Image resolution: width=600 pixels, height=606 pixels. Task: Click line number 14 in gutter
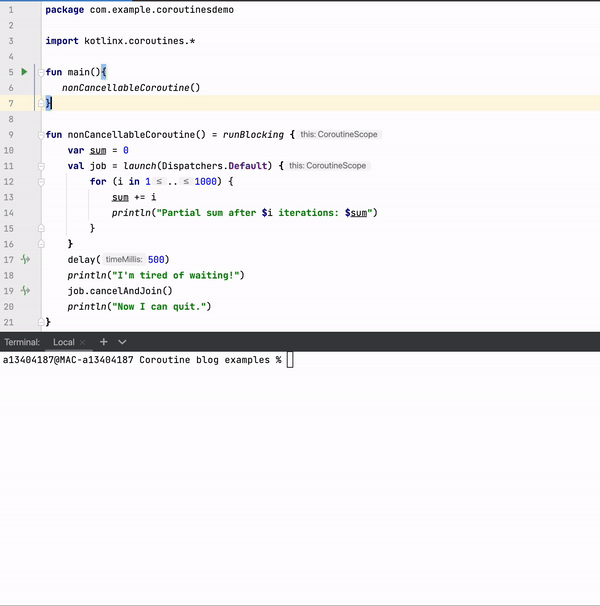click(9, 197)
